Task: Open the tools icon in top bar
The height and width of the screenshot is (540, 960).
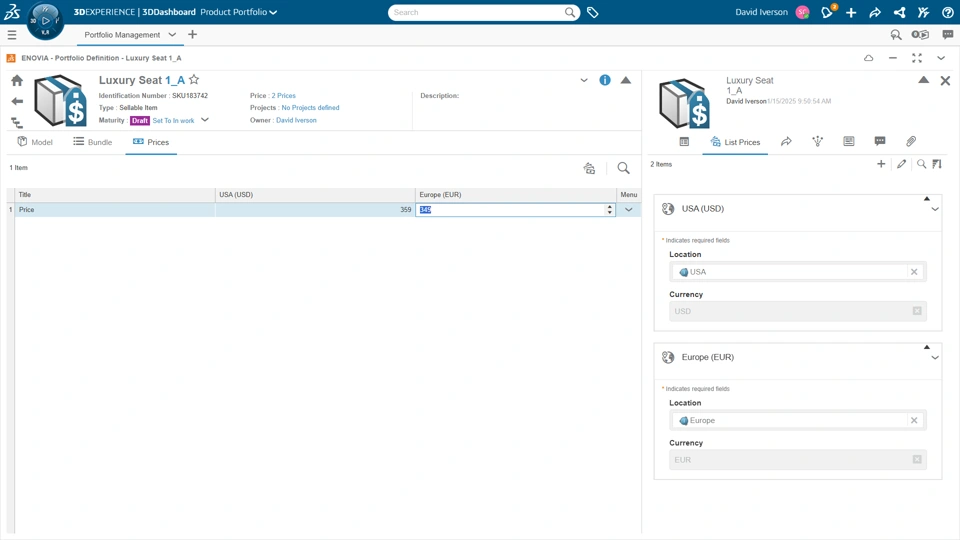Action: pyautogui.click(x=923, y=12)
